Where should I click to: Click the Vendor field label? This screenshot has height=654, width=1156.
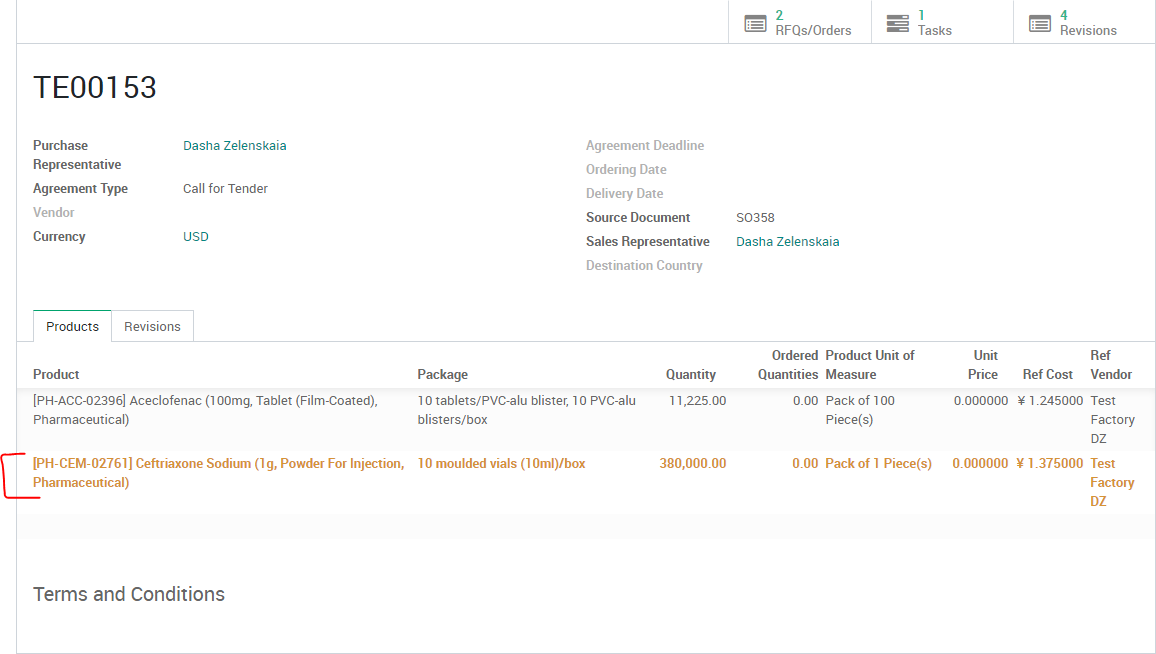pos(54,212)
